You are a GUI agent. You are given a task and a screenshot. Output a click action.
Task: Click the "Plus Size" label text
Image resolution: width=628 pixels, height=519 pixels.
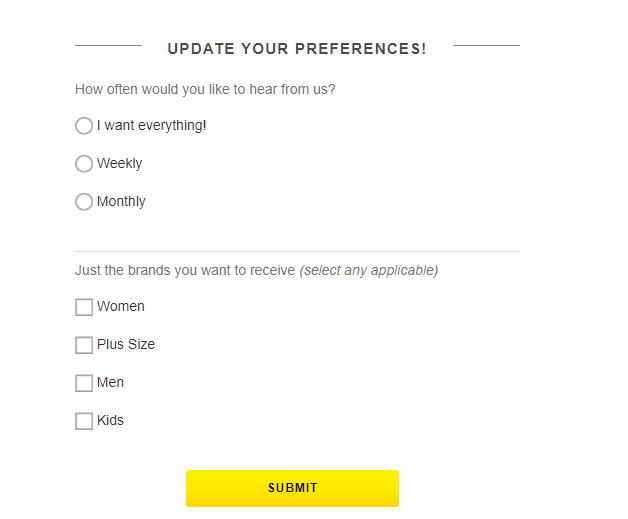coord(126,345)
